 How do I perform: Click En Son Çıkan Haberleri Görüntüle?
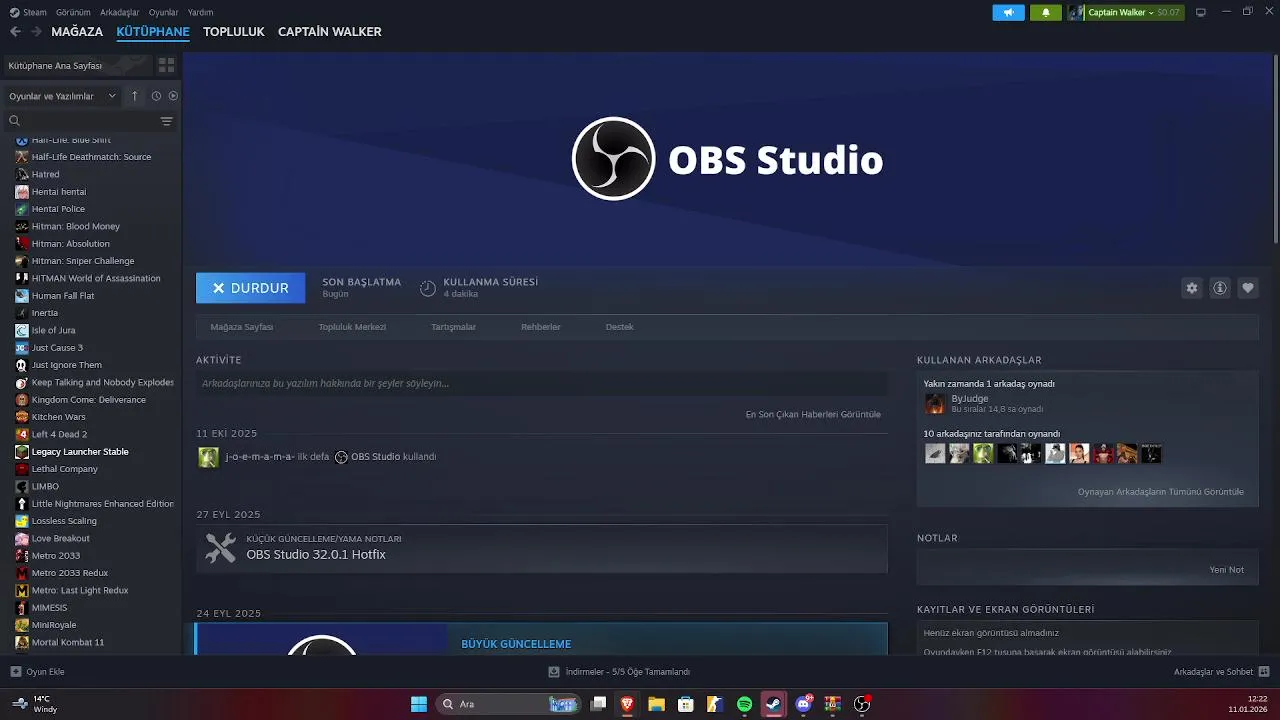tap(813, 414)
